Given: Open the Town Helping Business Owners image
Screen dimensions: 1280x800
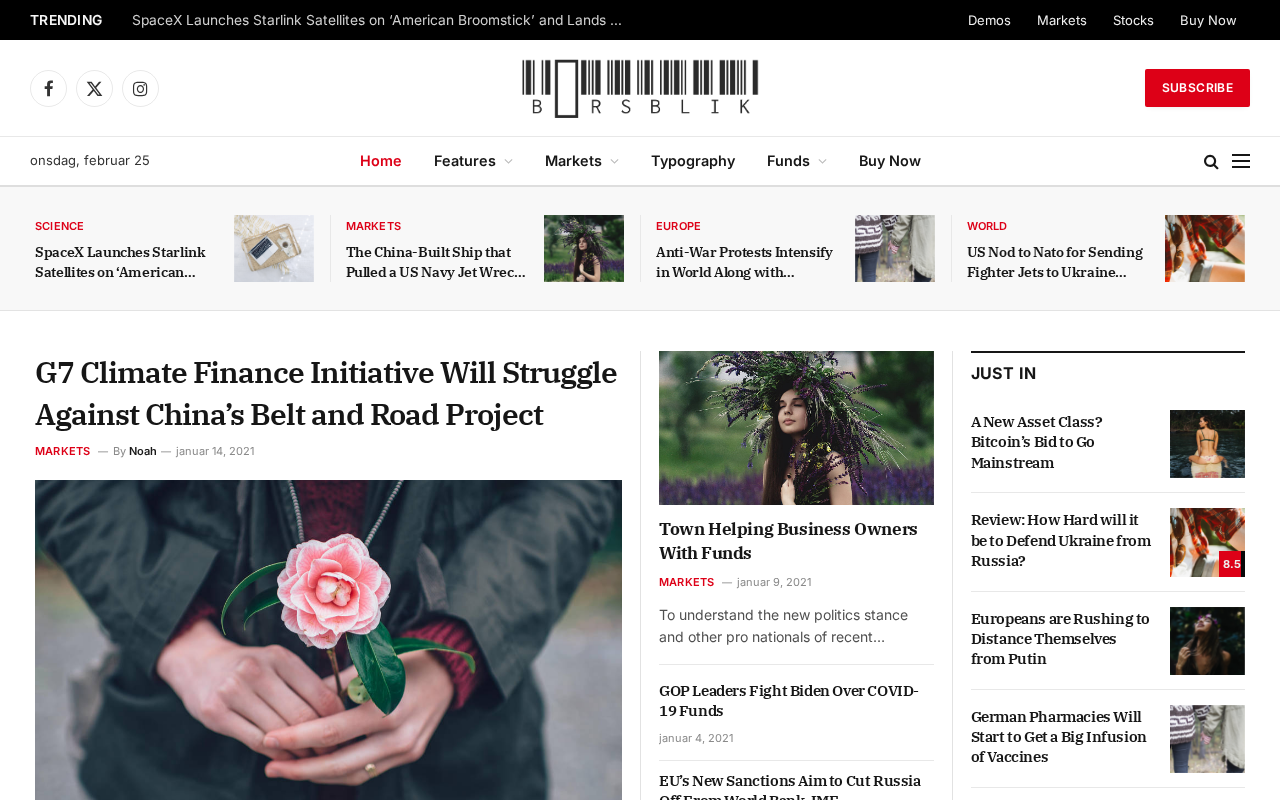Looking at the screenshot, I should (796, 428).
